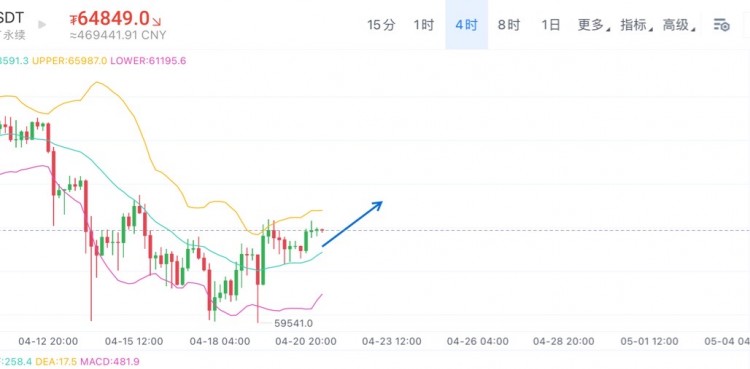750x369 pixels.
Task: Expand the 高级 advanced options menu
Action: pyautogui.click(x=678, y=25)
